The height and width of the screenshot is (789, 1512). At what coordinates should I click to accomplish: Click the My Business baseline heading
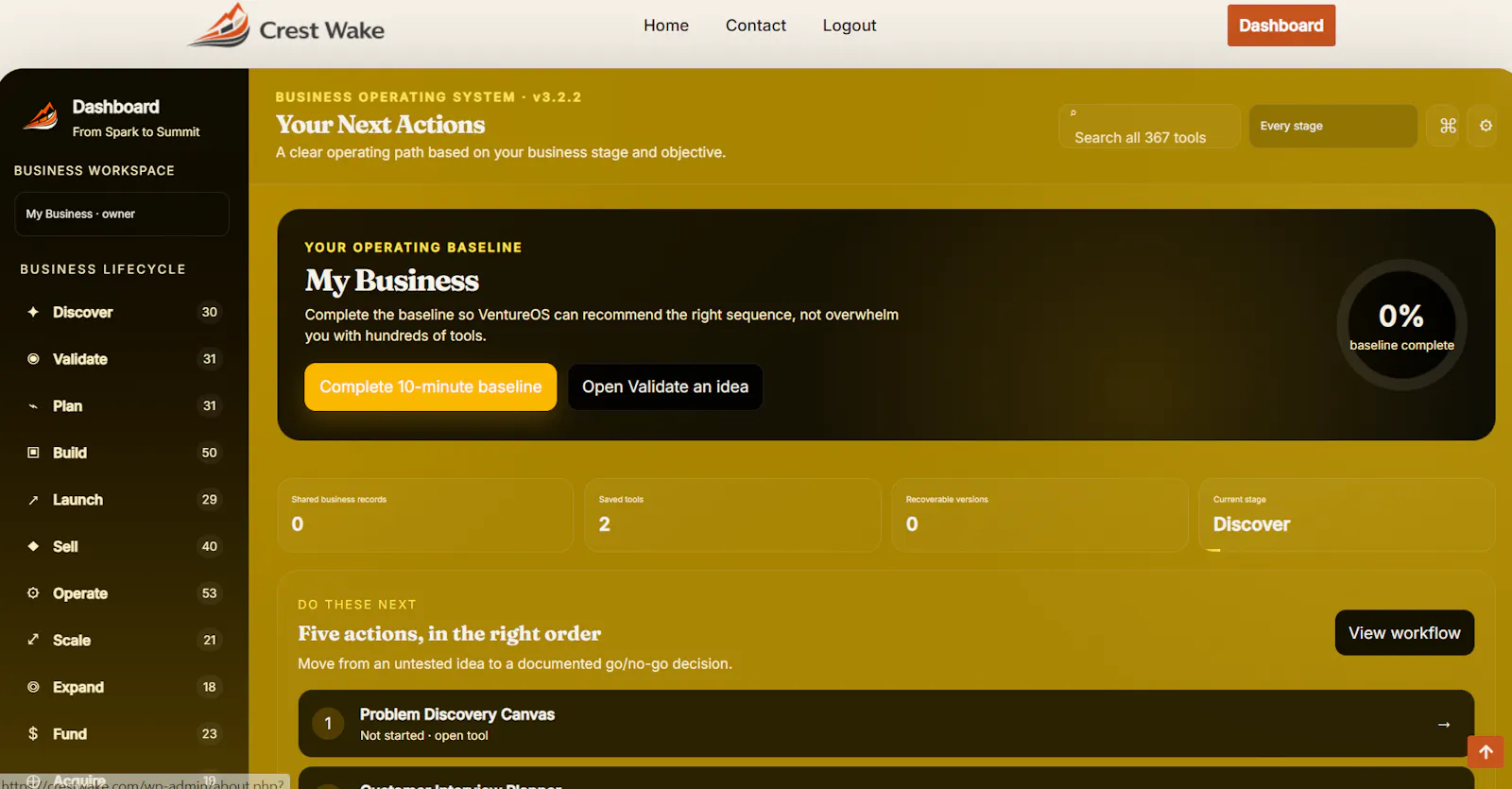[392, 281]
